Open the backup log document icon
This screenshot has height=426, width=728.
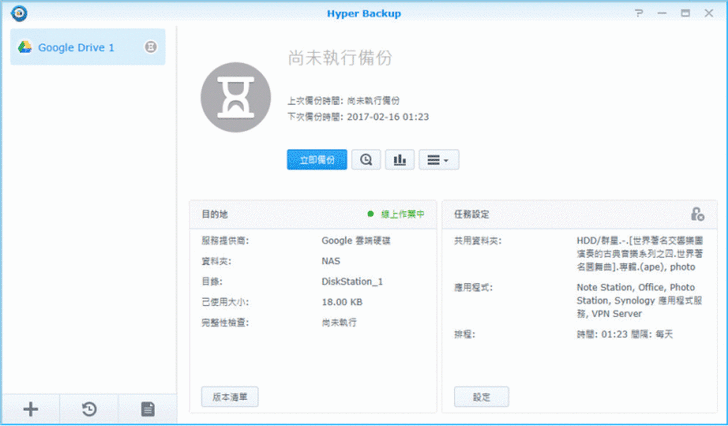pyautogui.click(x=147, y=408)
